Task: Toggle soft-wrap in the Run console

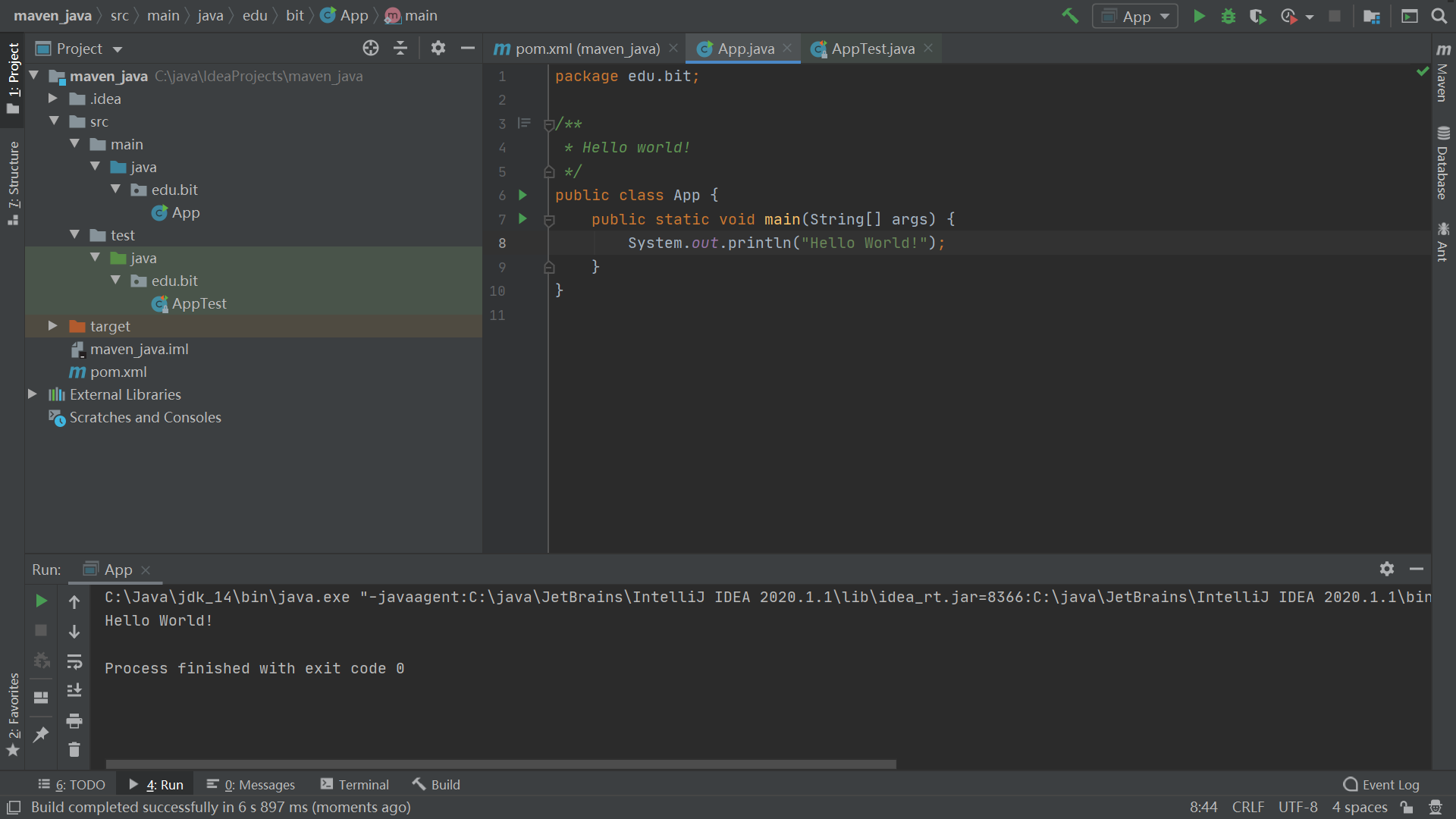Action: tap(74, 661)
